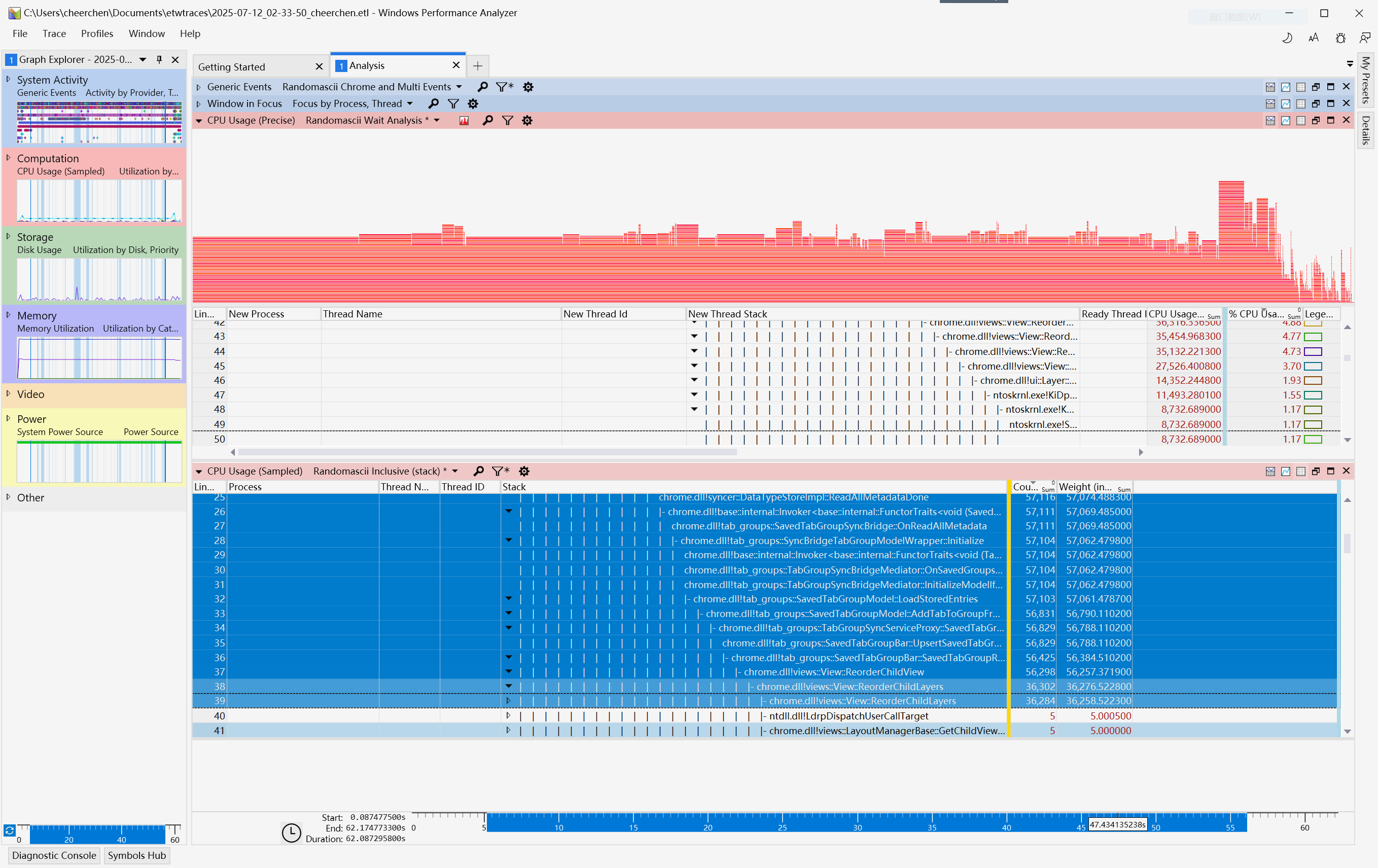Expand the Window in Focus graph panel
Image resolution: width=1378 pixels, height=868 pixels.
click(x=199, y=103)
